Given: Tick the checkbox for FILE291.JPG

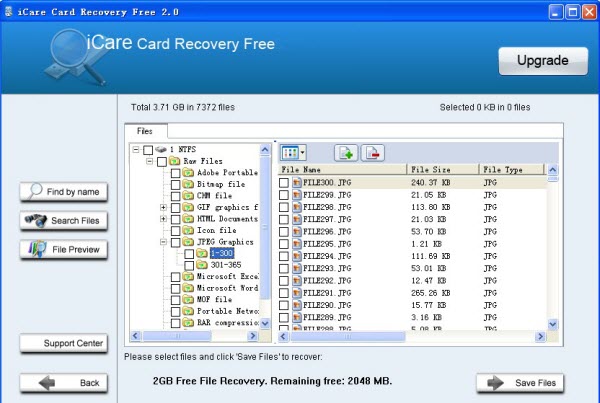Looking at the screenshot, I should point(284,293).
